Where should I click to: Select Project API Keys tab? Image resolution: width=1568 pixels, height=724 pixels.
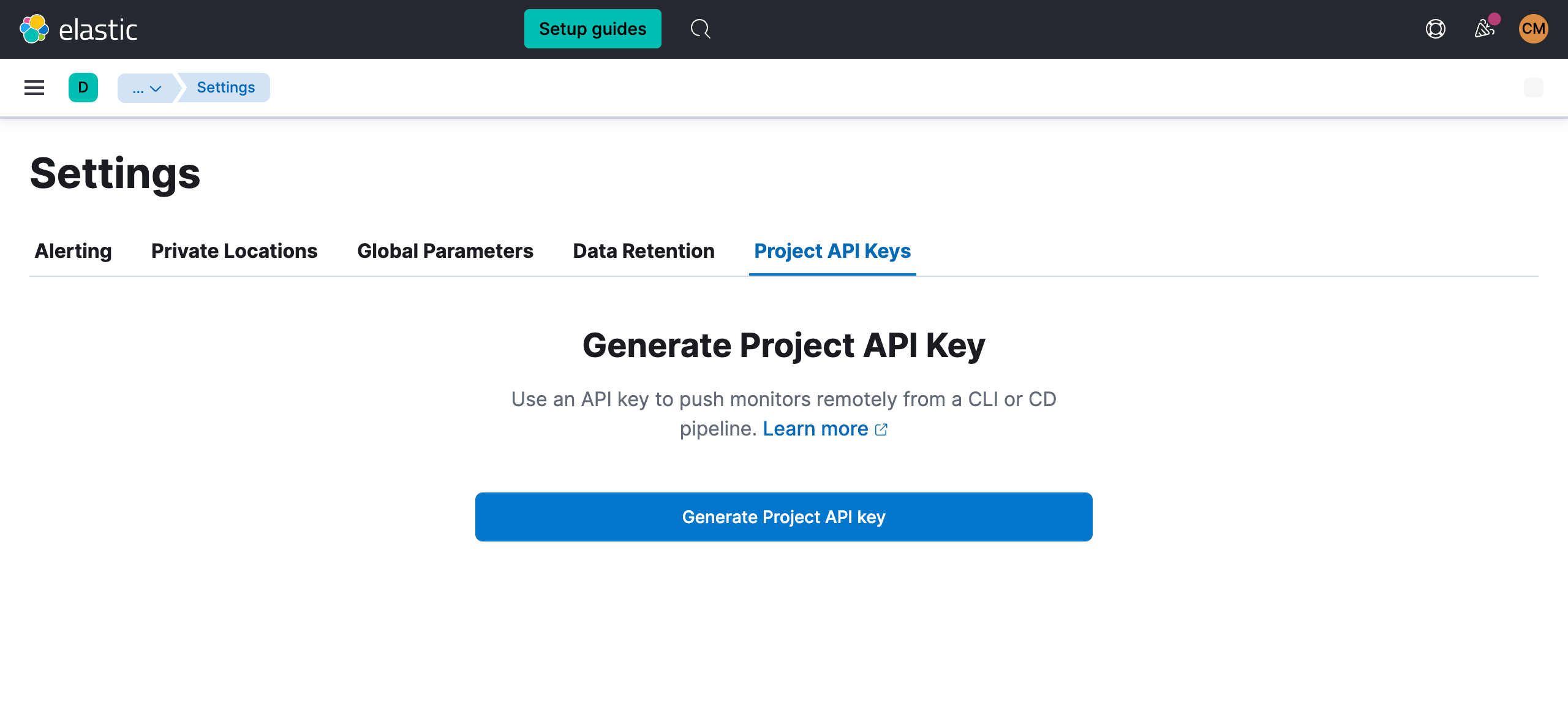[832, 251]
